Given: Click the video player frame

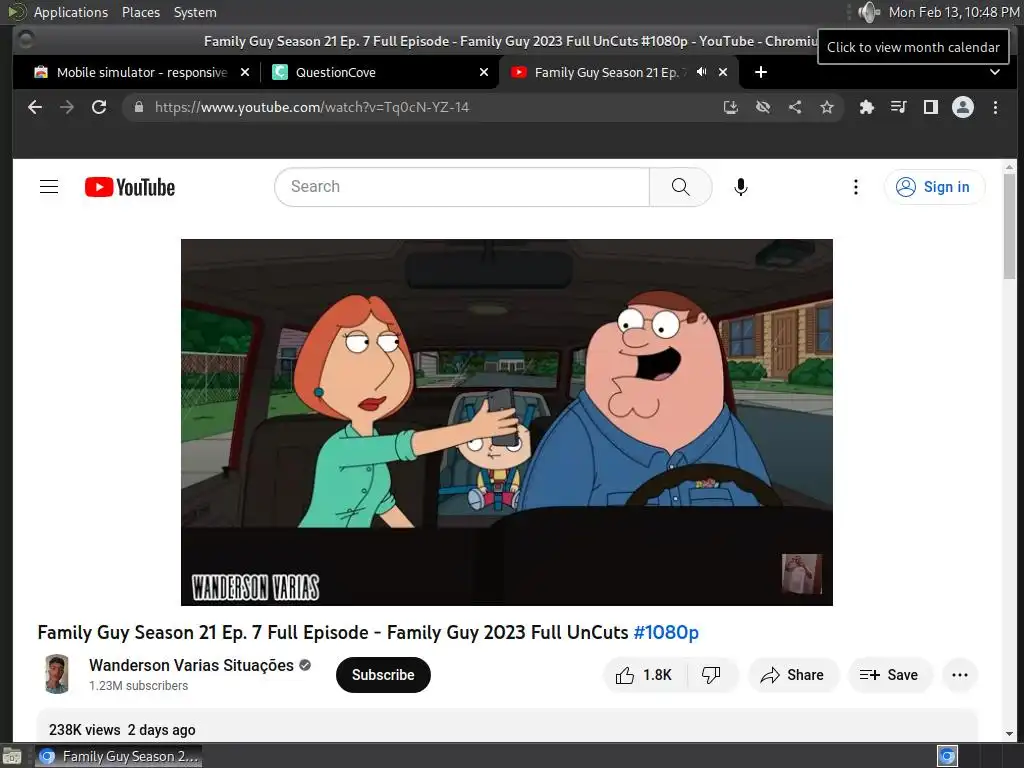Looking at the screenshot, I should pos(507,422).
